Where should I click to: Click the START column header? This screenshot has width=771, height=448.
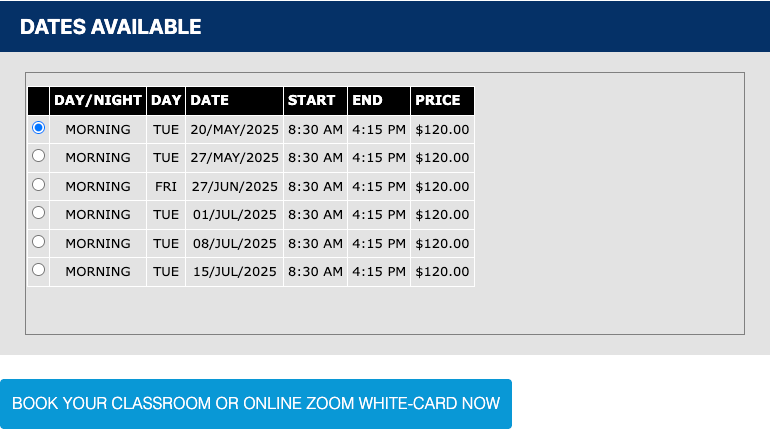tap(315, 100)
